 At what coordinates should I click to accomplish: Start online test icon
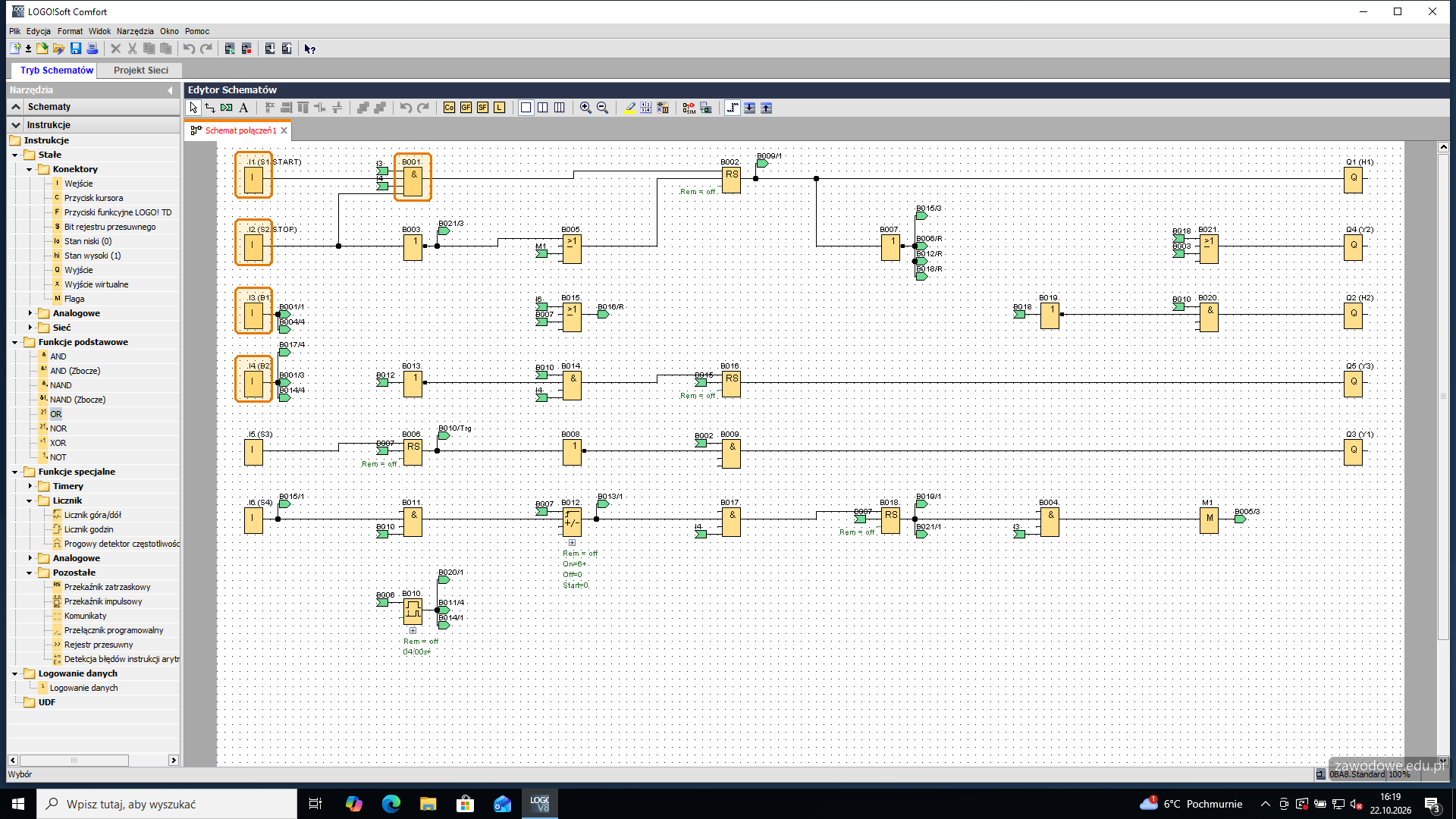pos(706,108)
